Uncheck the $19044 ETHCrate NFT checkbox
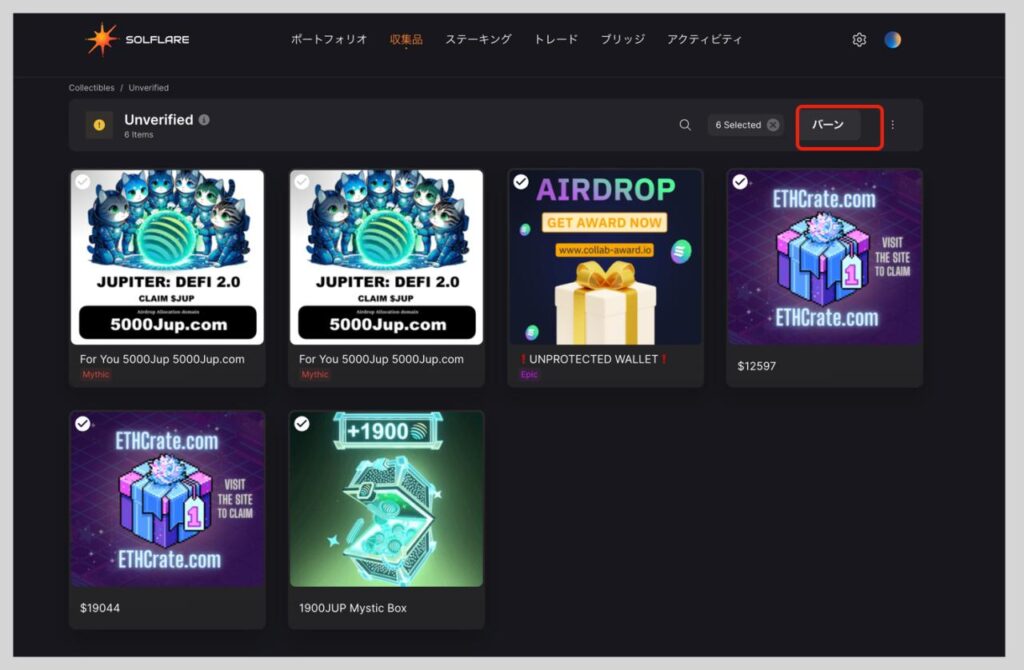 pos(82,424)
